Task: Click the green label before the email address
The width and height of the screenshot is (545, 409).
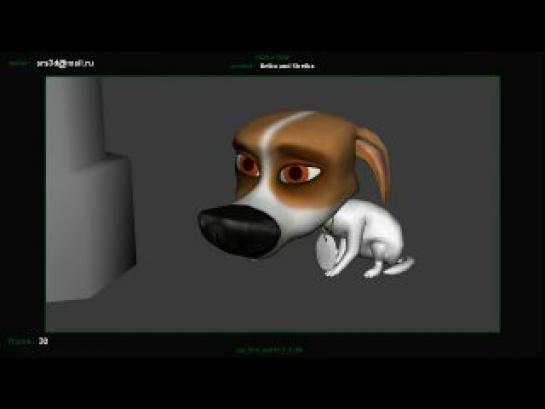Action: coord(19,64)
